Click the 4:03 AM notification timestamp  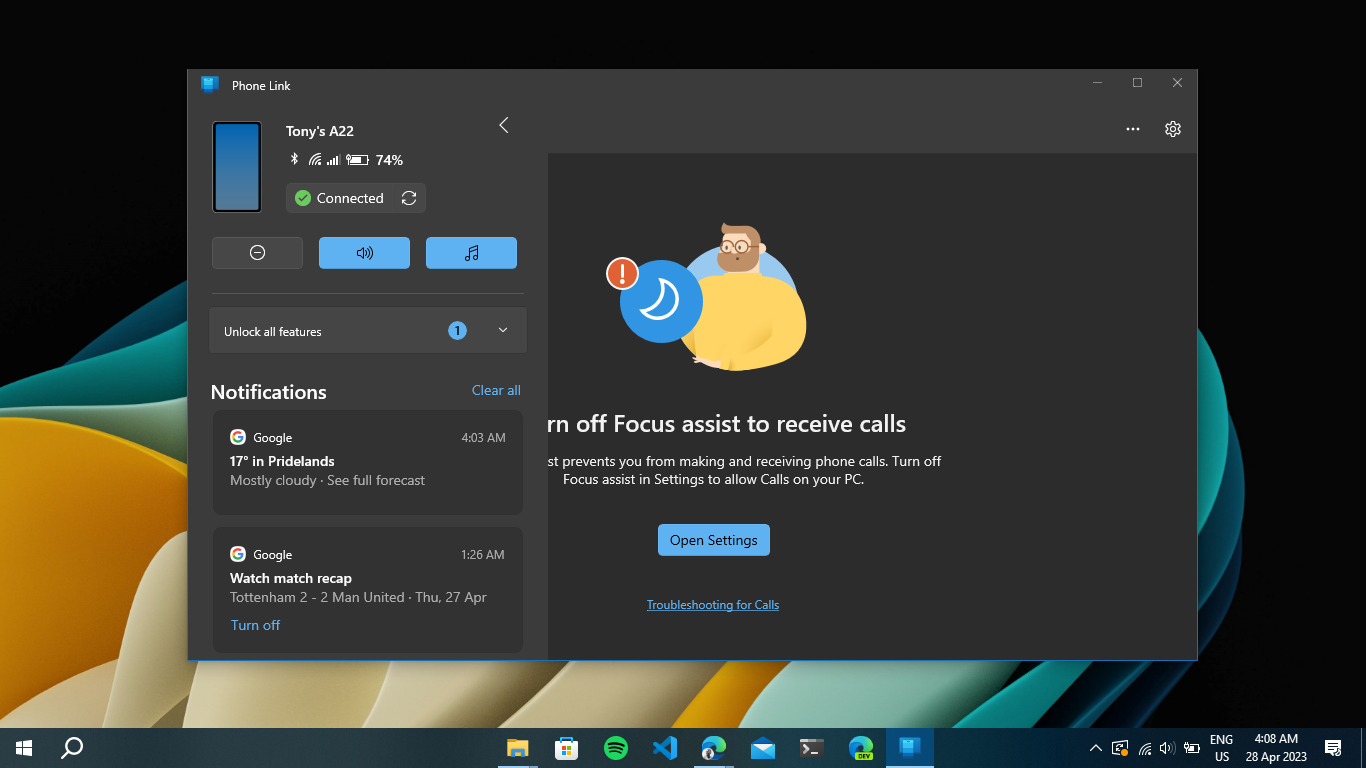[x=483, y=438]
